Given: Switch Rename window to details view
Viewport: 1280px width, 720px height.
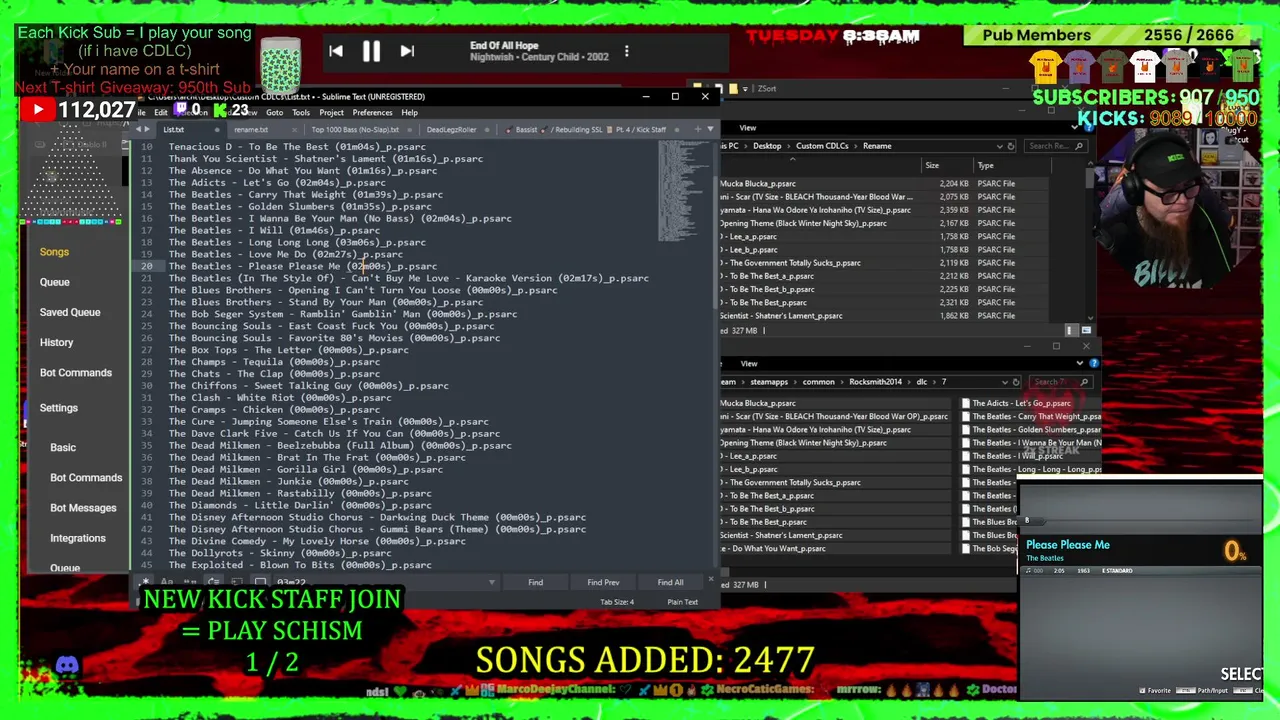Looking at the screenshot, I should pos(1070,330).
